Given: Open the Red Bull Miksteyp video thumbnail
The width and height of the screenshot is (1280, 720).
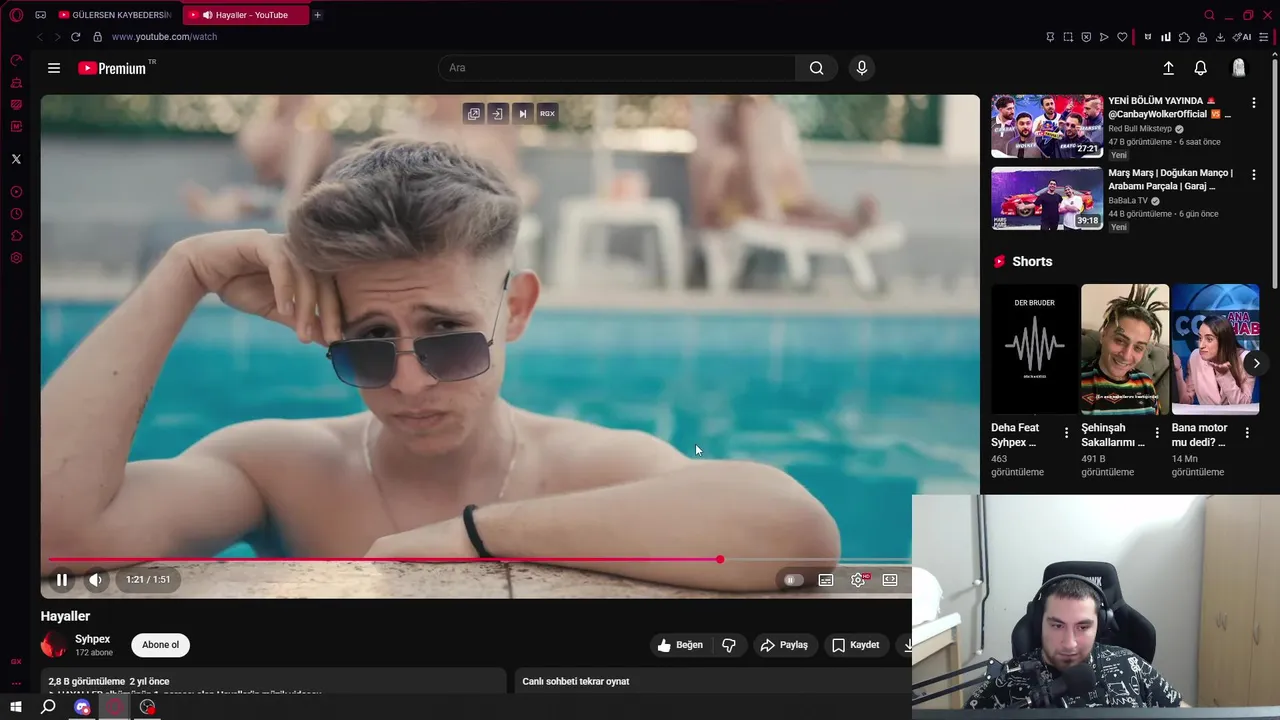Looking at the screenshot, I should click(x=1047, y=127).
